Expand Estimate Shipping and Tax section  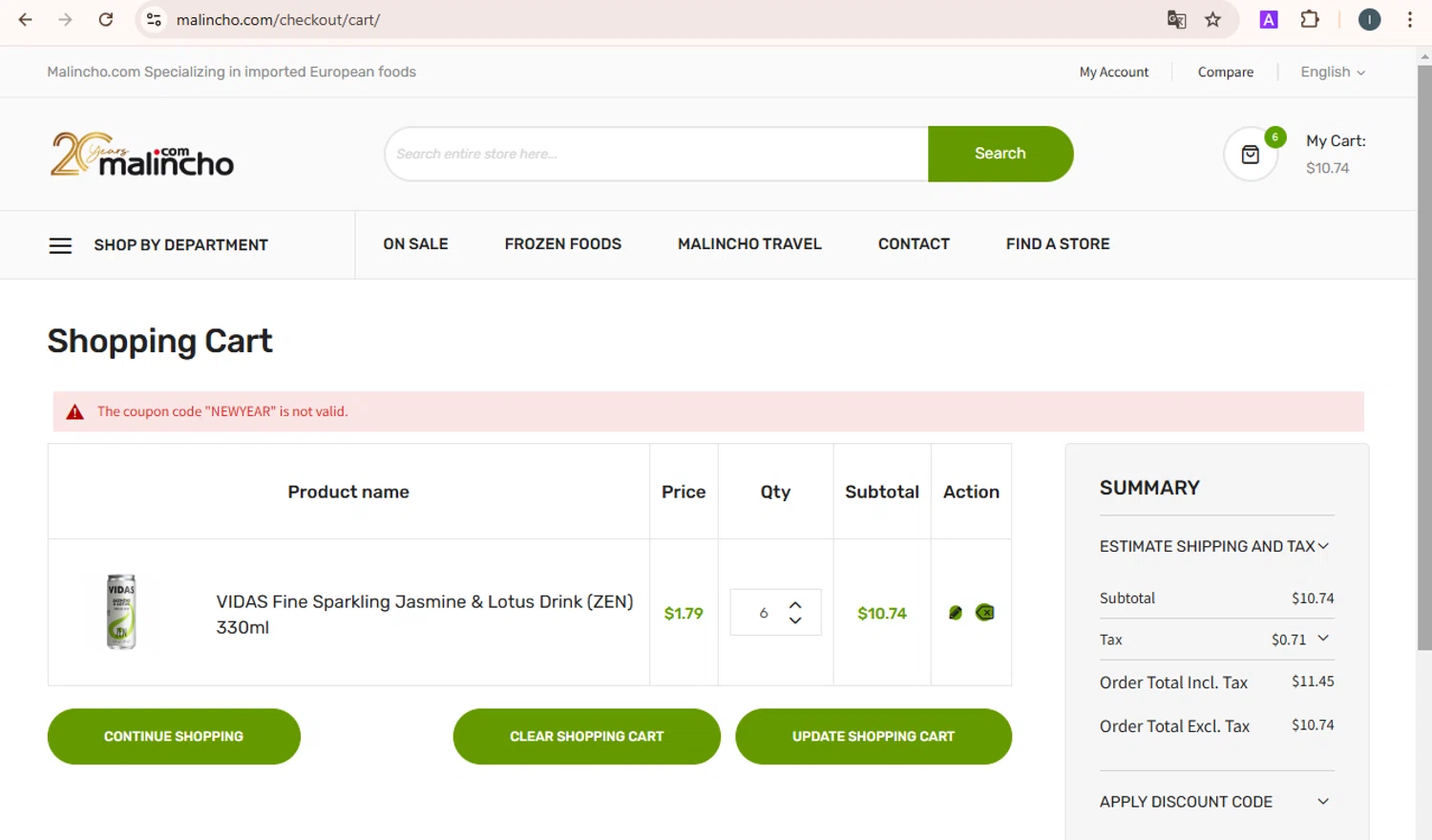(x=1214, y=546)
